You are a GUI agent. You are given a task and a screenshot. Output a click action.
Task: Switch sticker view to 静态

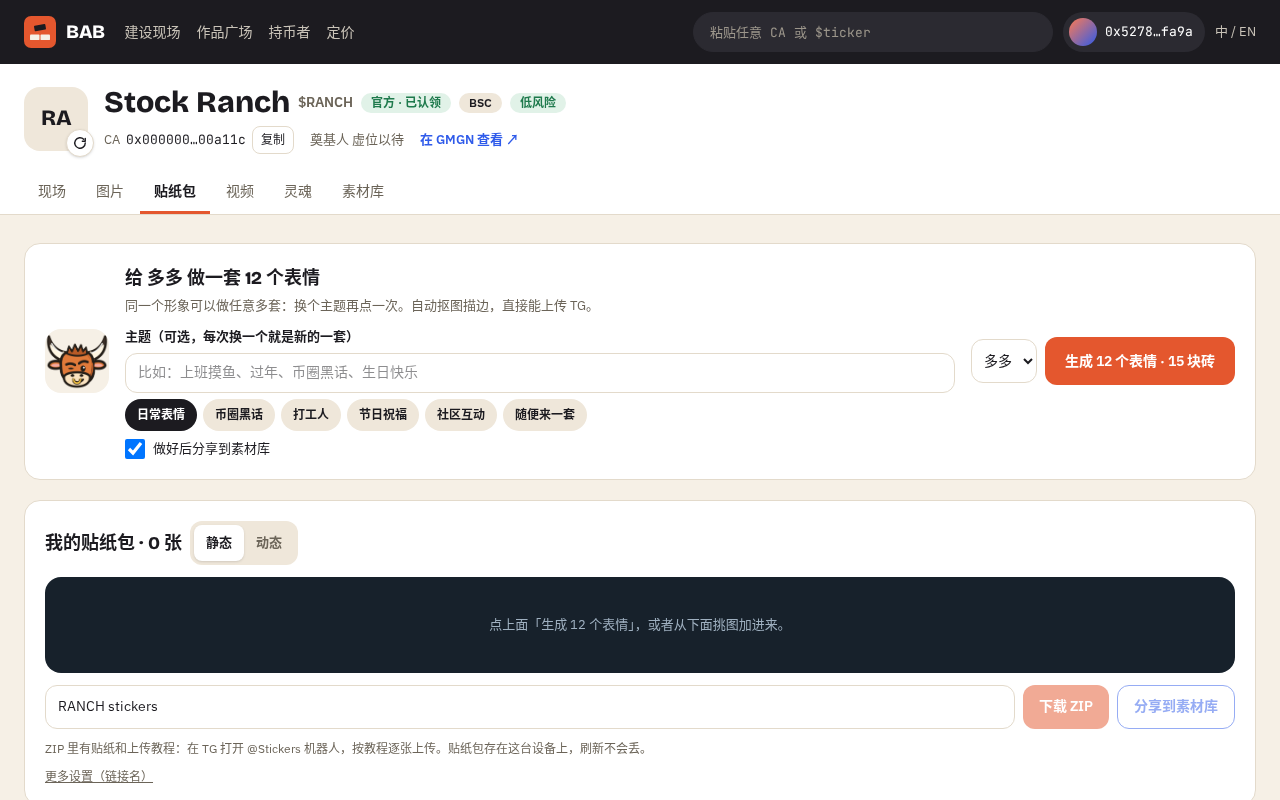click(219, 543)
